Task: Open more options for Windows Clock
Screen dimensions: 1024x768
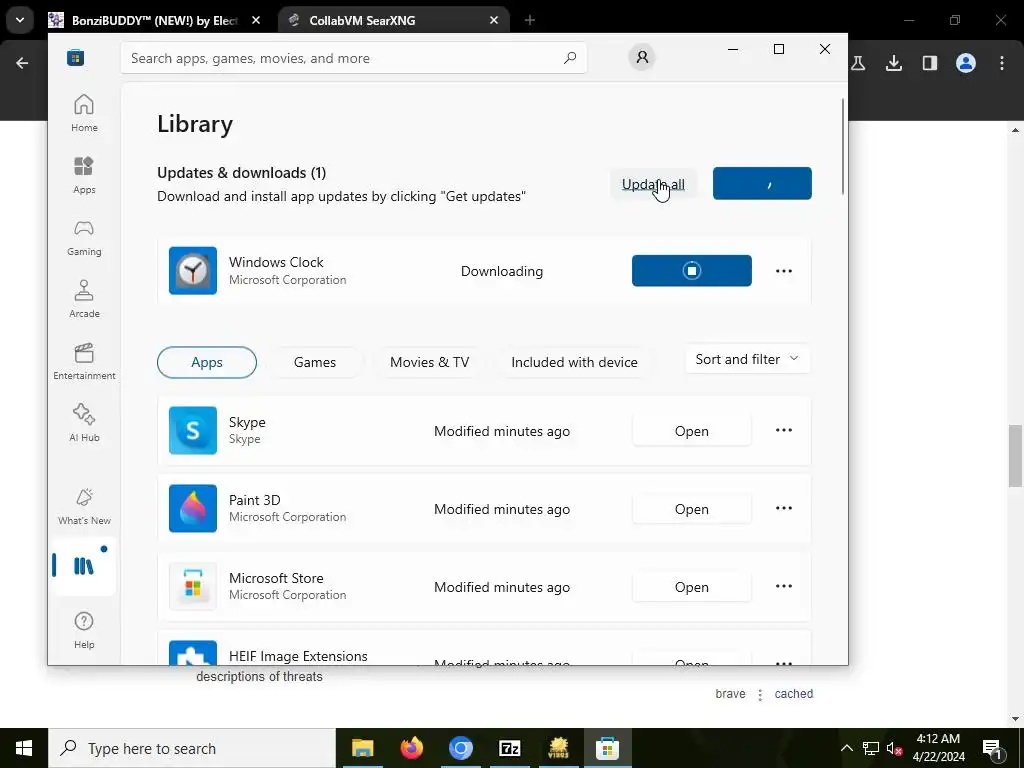Action: point(784,270)
